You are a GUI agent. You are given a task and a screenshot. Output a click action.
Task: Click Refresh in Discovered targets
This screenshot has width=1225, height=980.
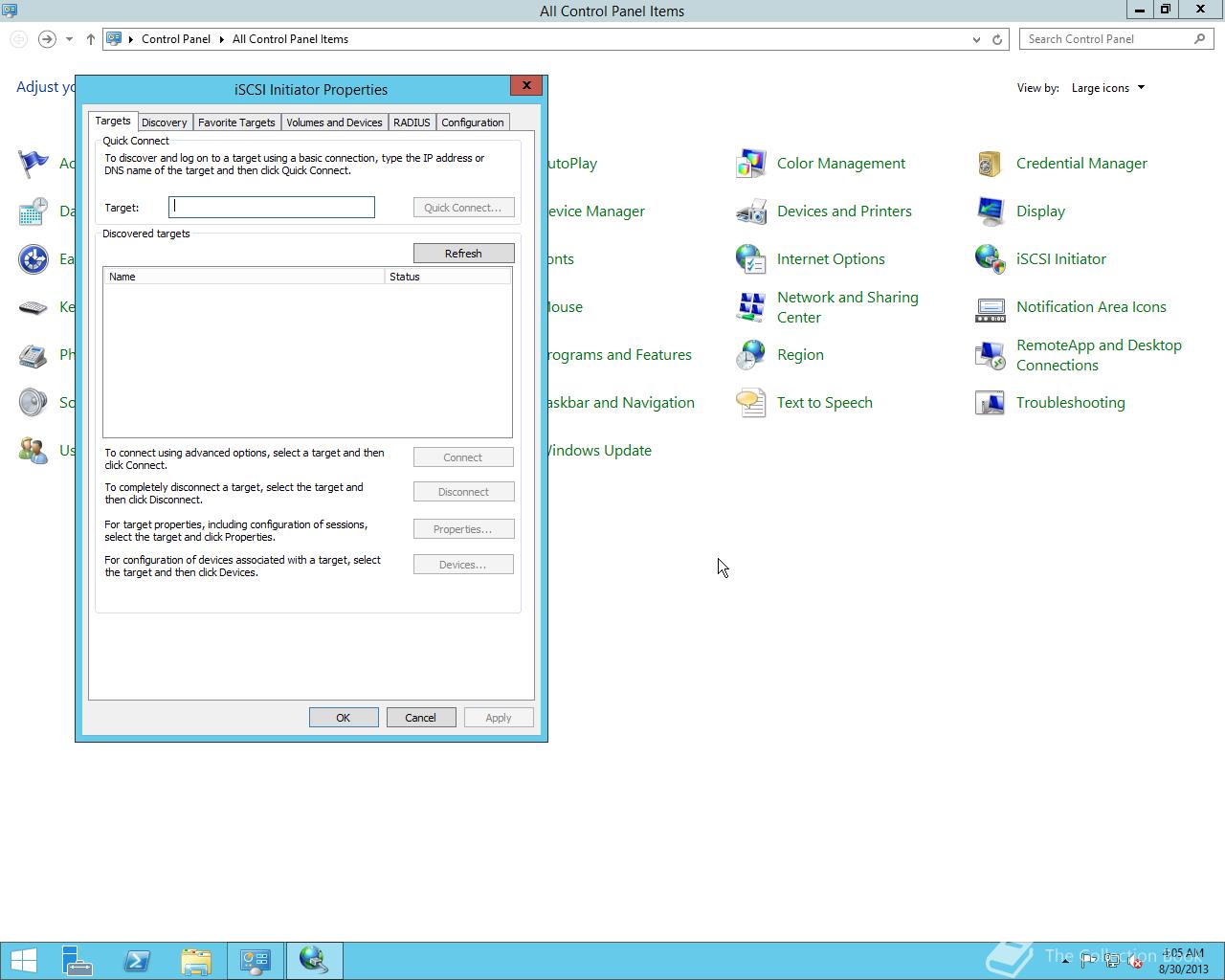tap(463, 254)
